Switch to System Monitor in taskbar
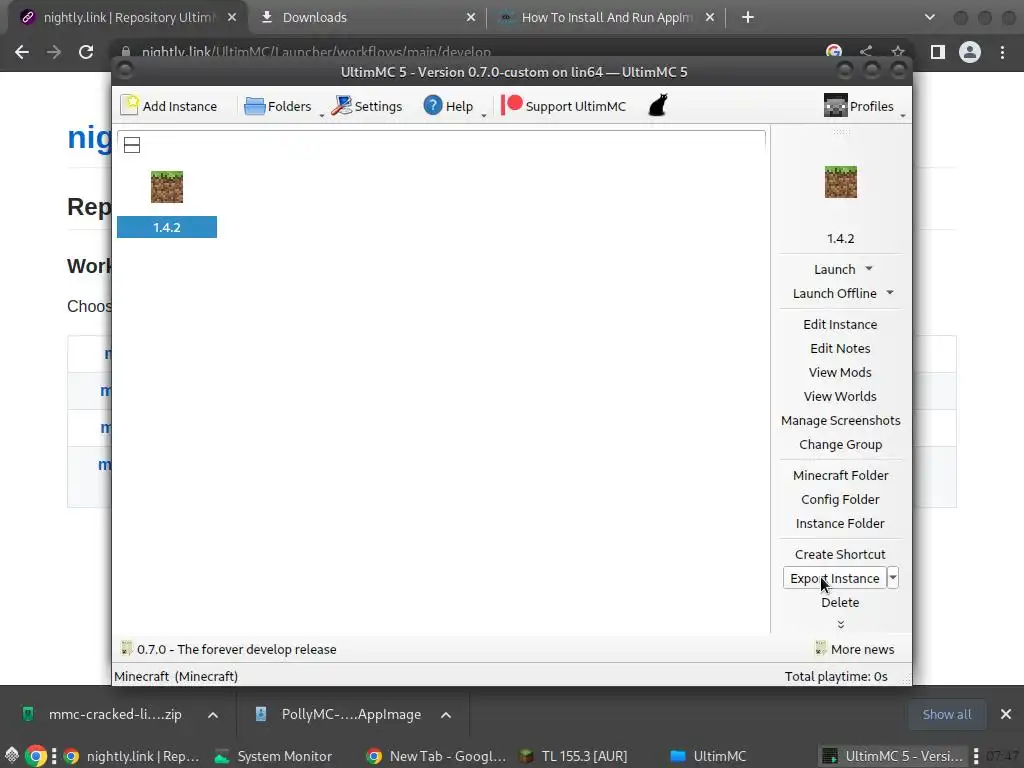 (274, 756)
